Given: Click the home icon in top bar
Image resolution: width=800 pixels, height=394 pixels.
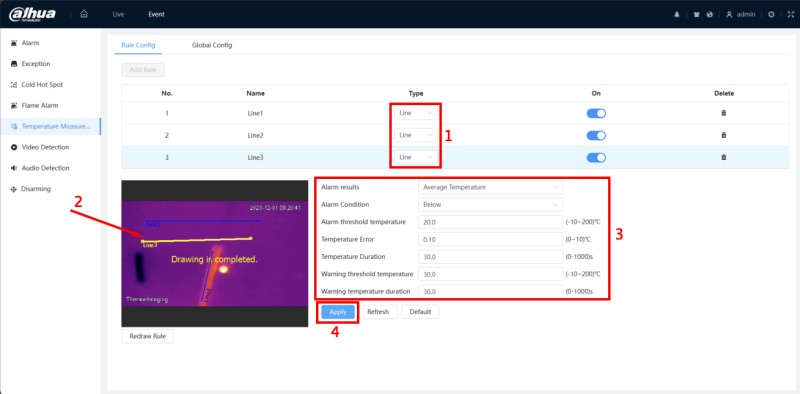Looking at the screenshot, I should (x=84, y=14).
